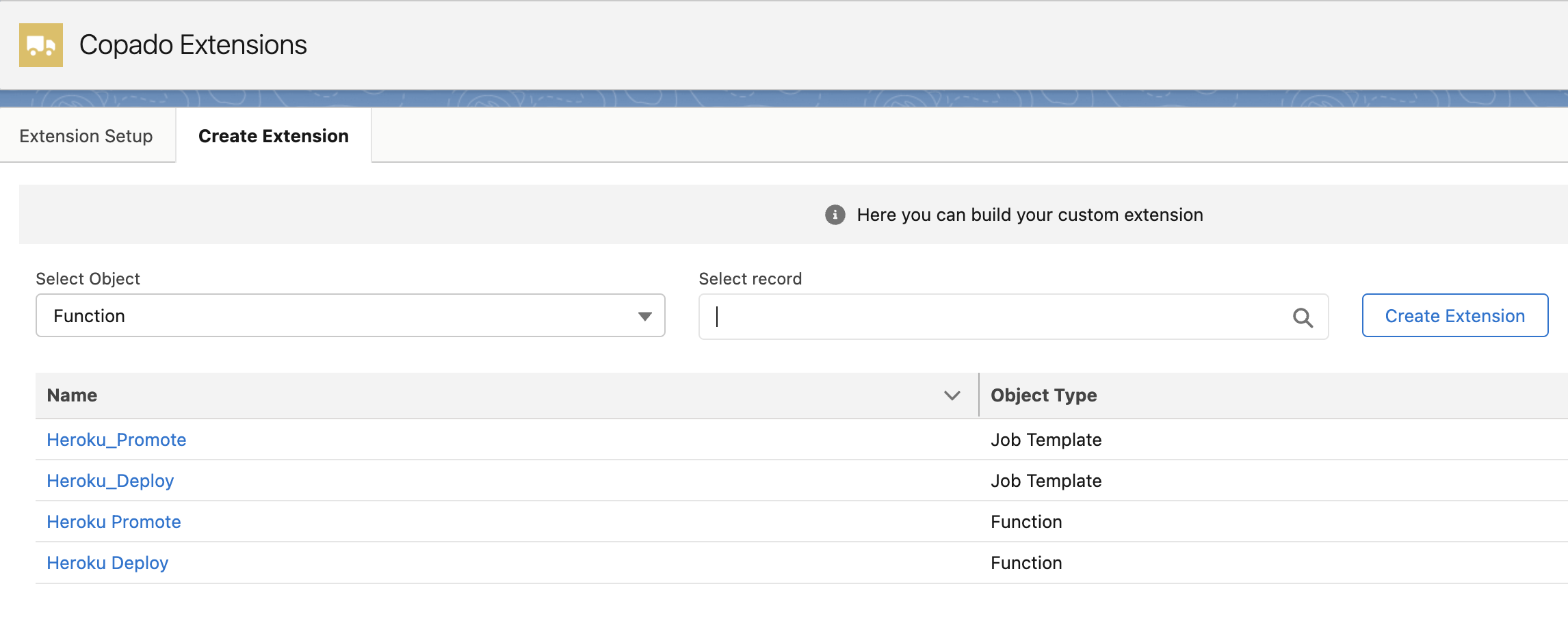Click the Job Template cell for Heroku_Promote
This screenshot has width=1568, height=621.
coord(1046,440)
